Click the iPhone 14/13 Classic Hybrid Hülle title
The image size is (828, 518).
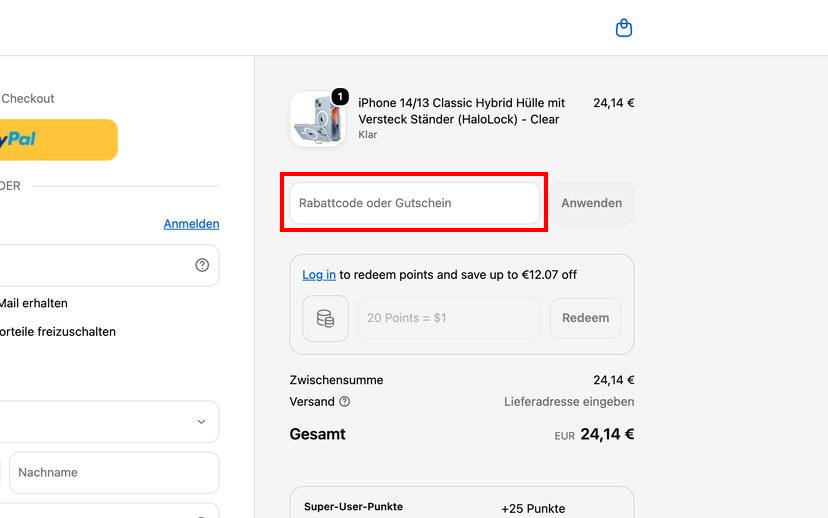point(462,111)
